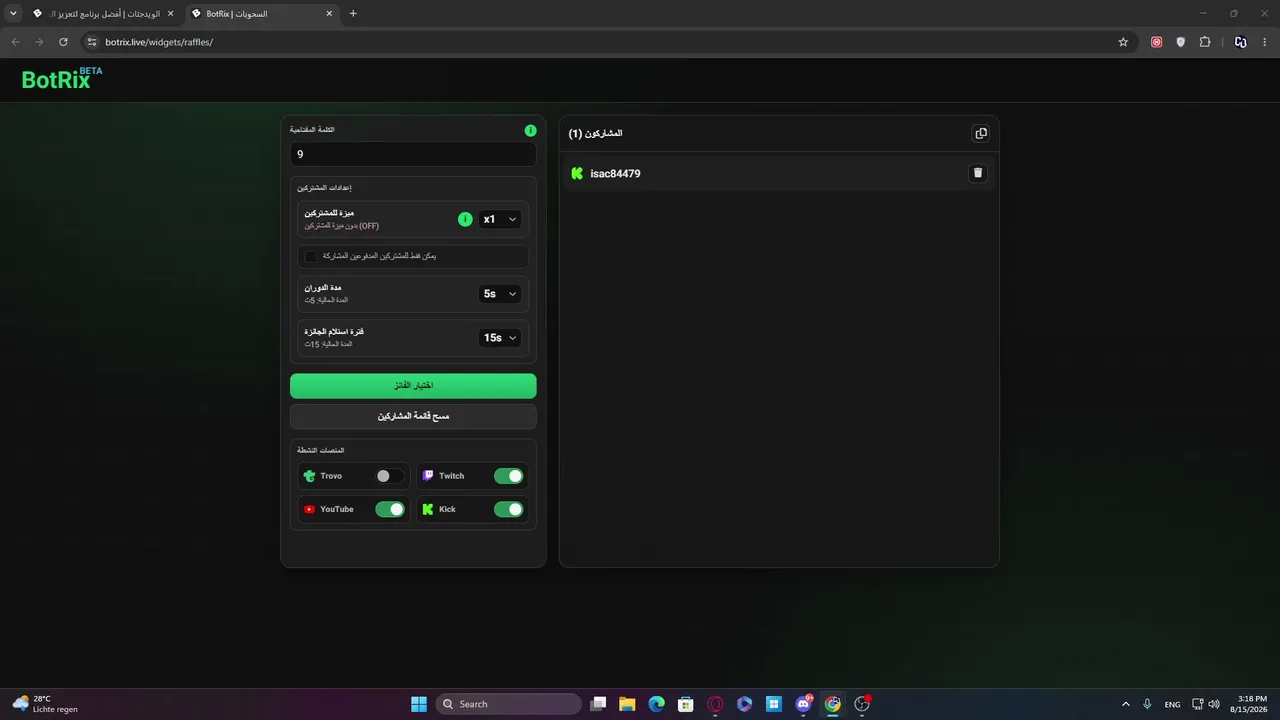Switch to the first browser tab
The height and width of the screenshot is (720, 1280).
pos(103,14)
